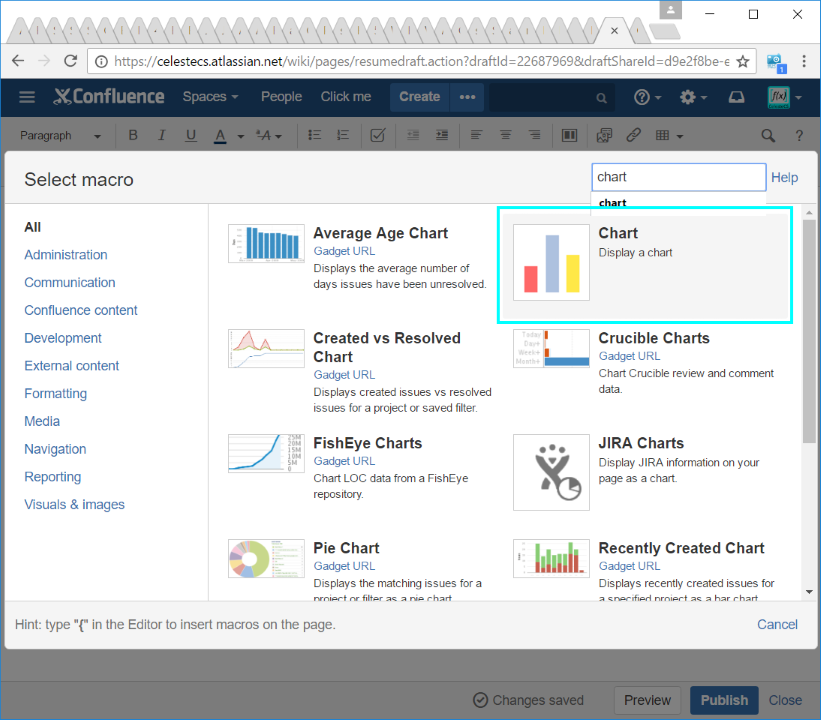
Task: Preview the page draft
Action: pos(647,700)
